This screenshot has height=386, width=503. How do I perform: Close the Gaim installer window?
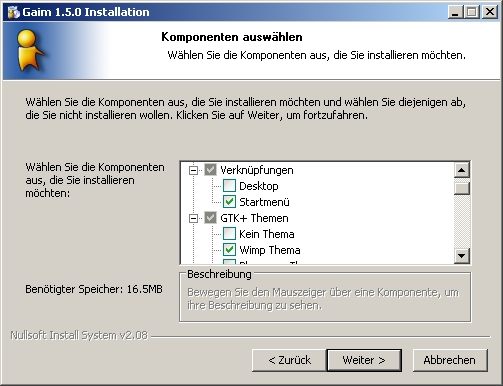(x=490, y=12)
